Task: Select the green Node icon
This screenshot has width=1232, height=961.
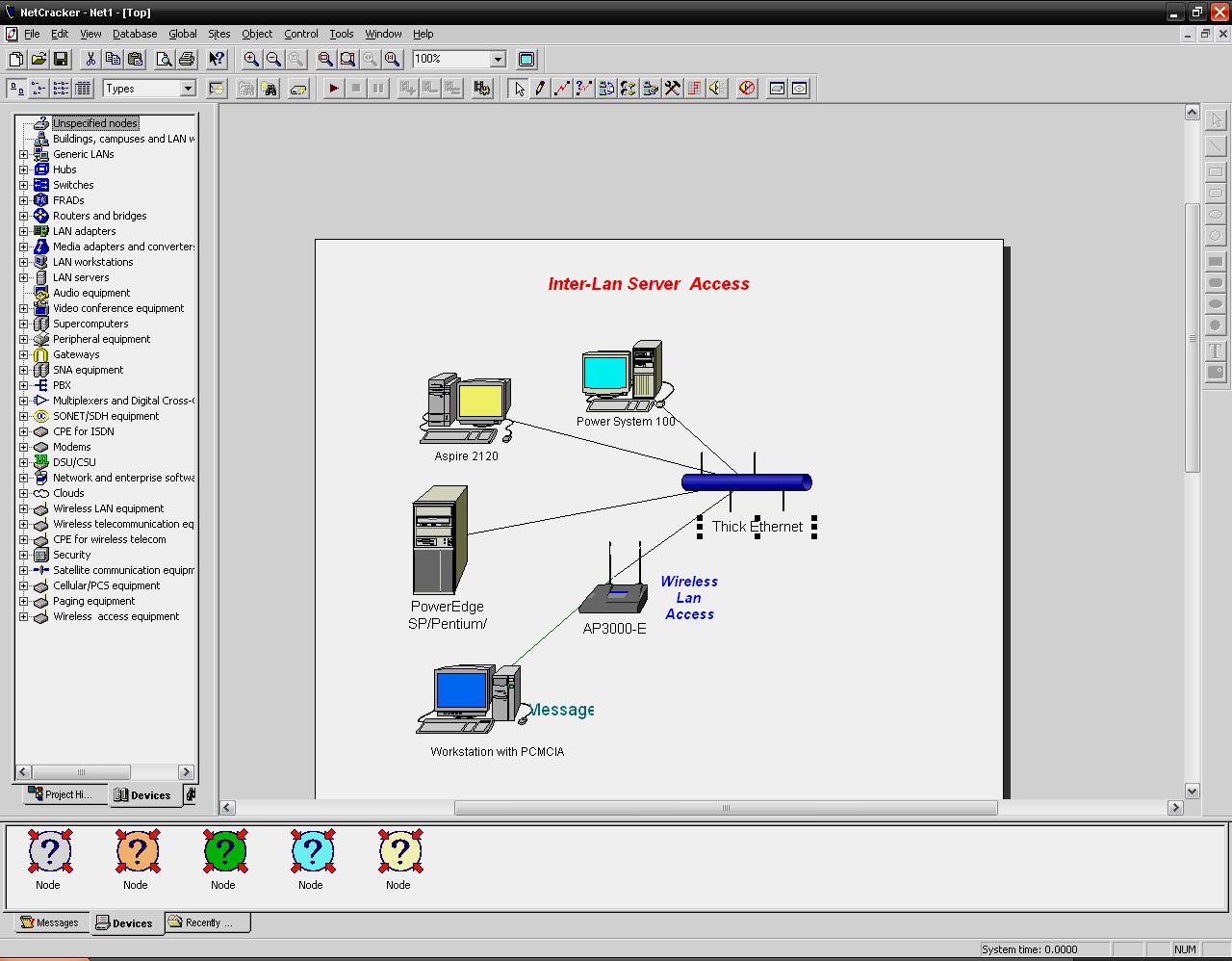Action: tap(224, 852)
